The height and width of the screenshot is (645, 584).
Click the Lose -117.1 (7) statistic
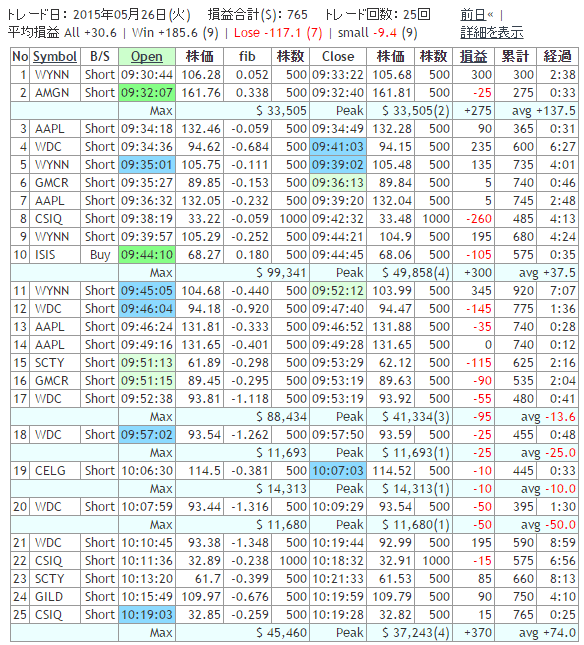(278, 33)
